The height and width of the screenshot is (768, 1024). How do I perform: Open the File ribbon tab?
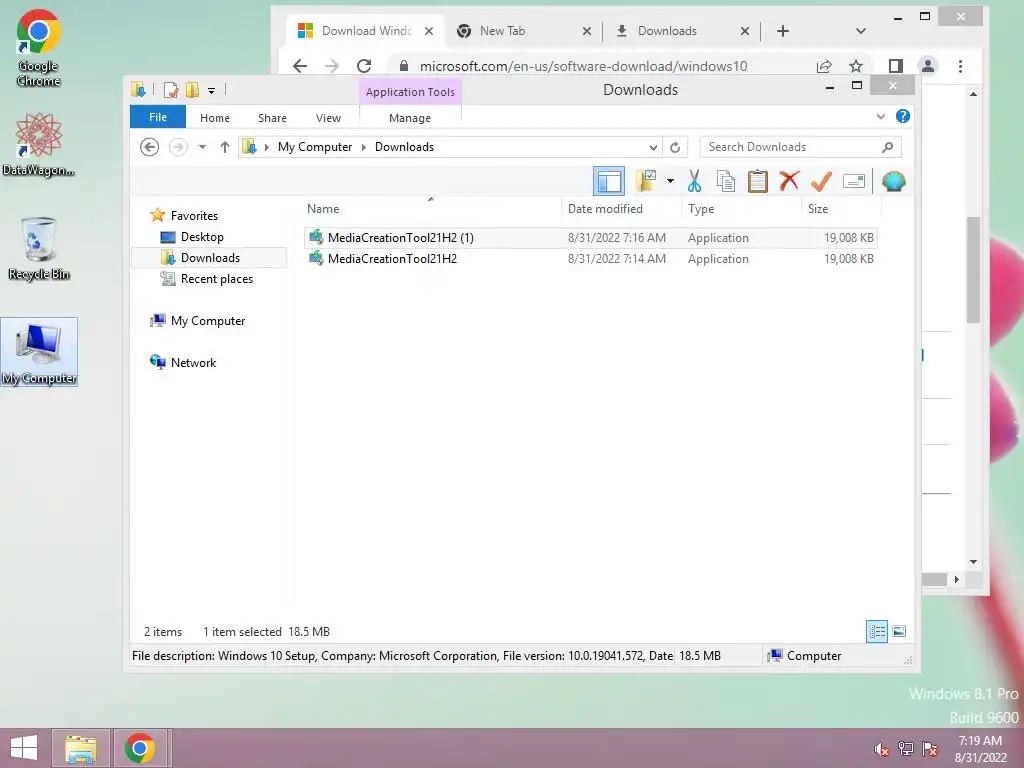tap(158, 118)
